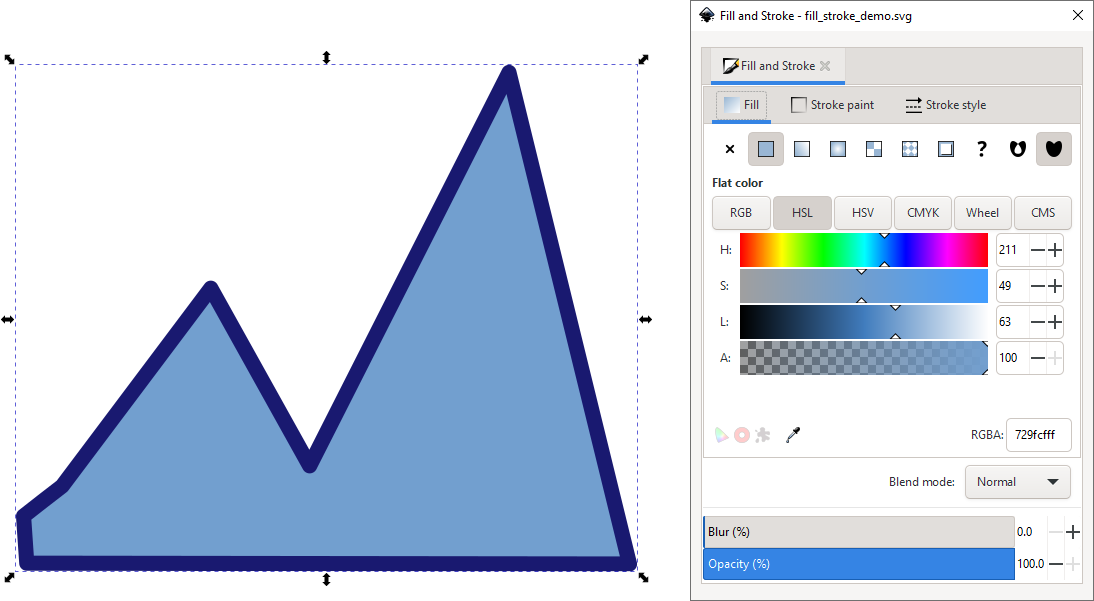1094x601 pixels.
Task: Click the Saturation slider
Action: [x=864, y=286]
